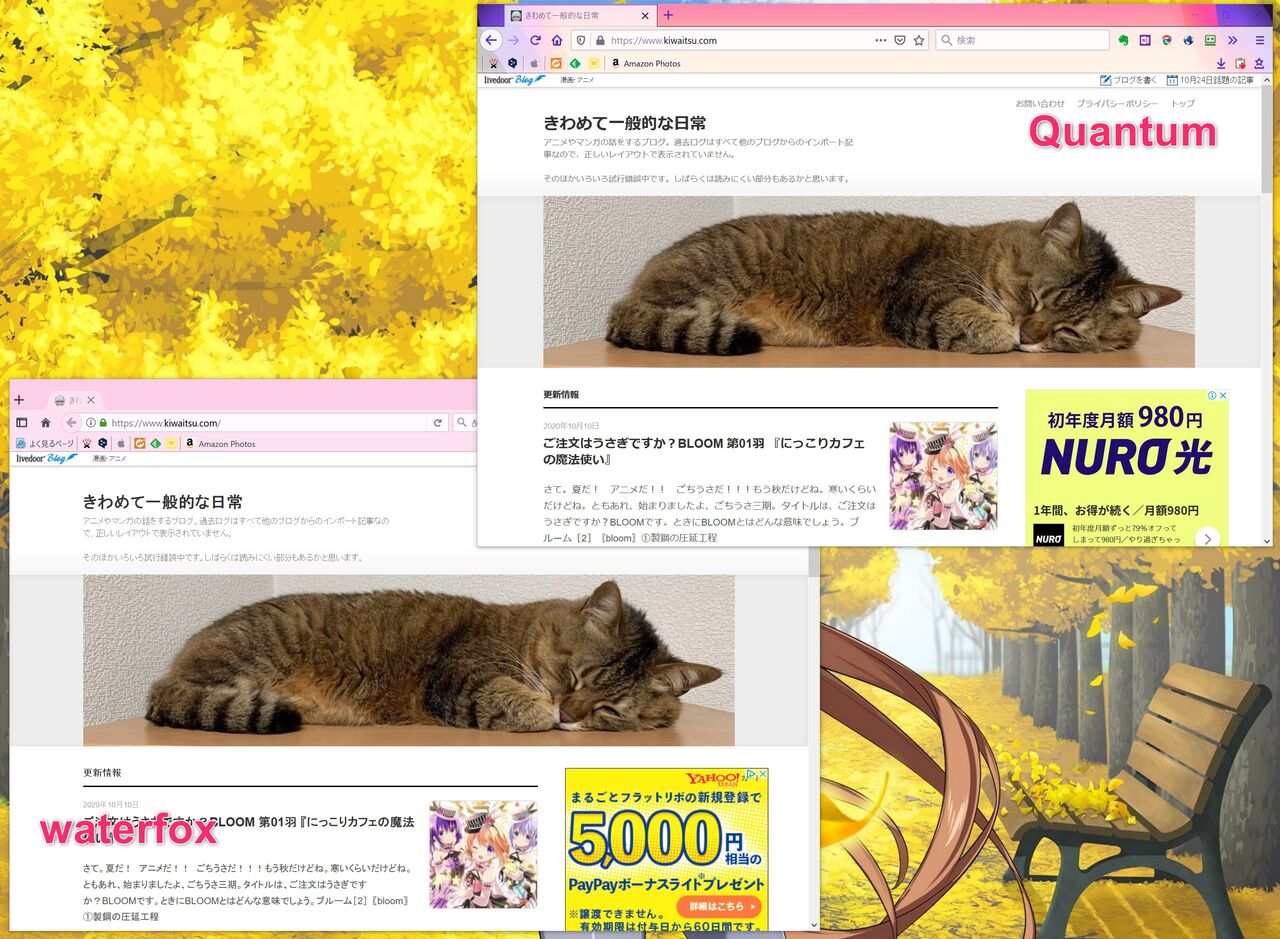The width and height of the screenshot is (1280, 939).
Task: Open よく見るページ bookmark folder in waterfox
Action: pos(45,444)
